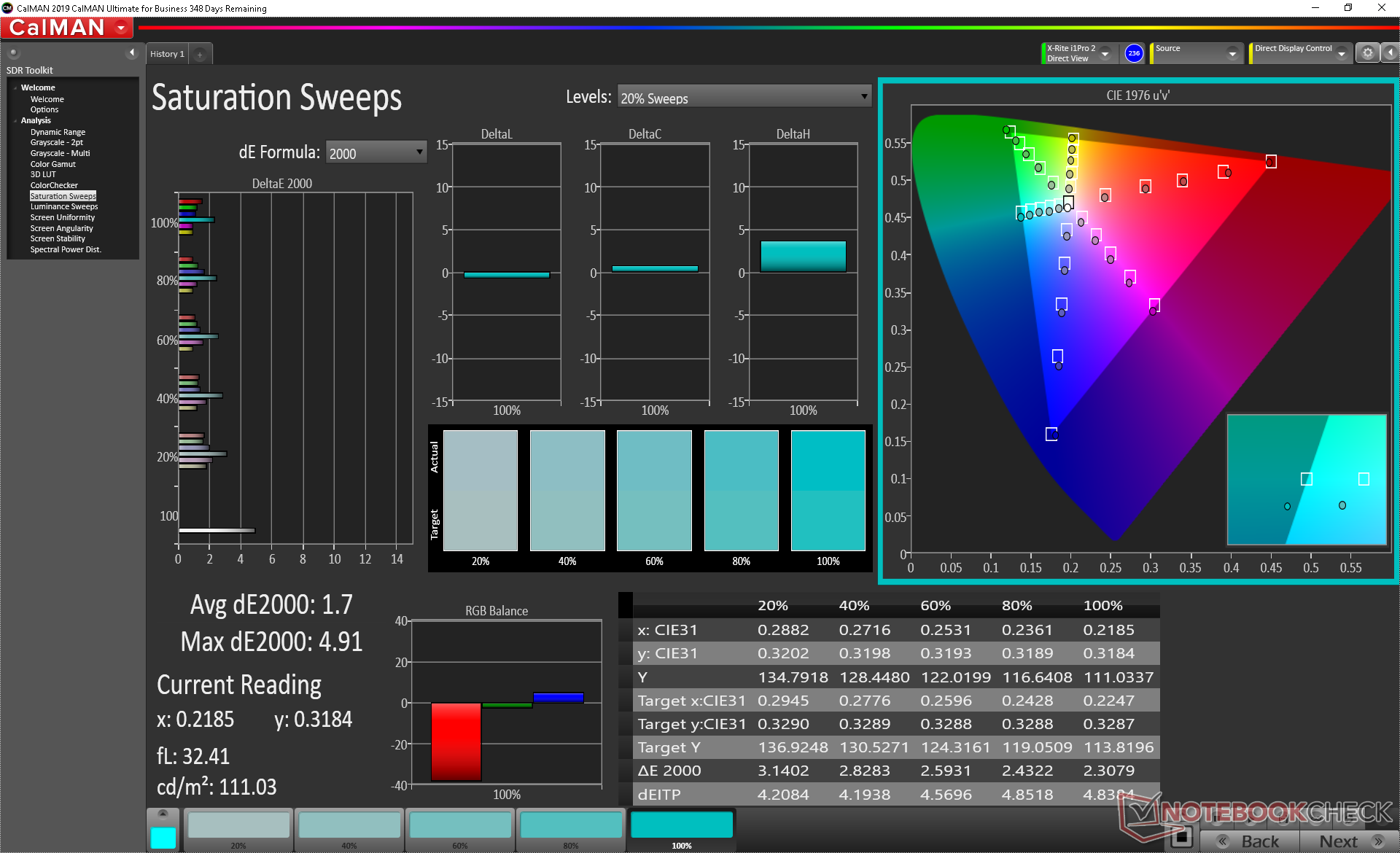Screen dimensions: 1400x853
Task: Open the Direct Display Control dropdown
Action: (x=1341, y=53)
